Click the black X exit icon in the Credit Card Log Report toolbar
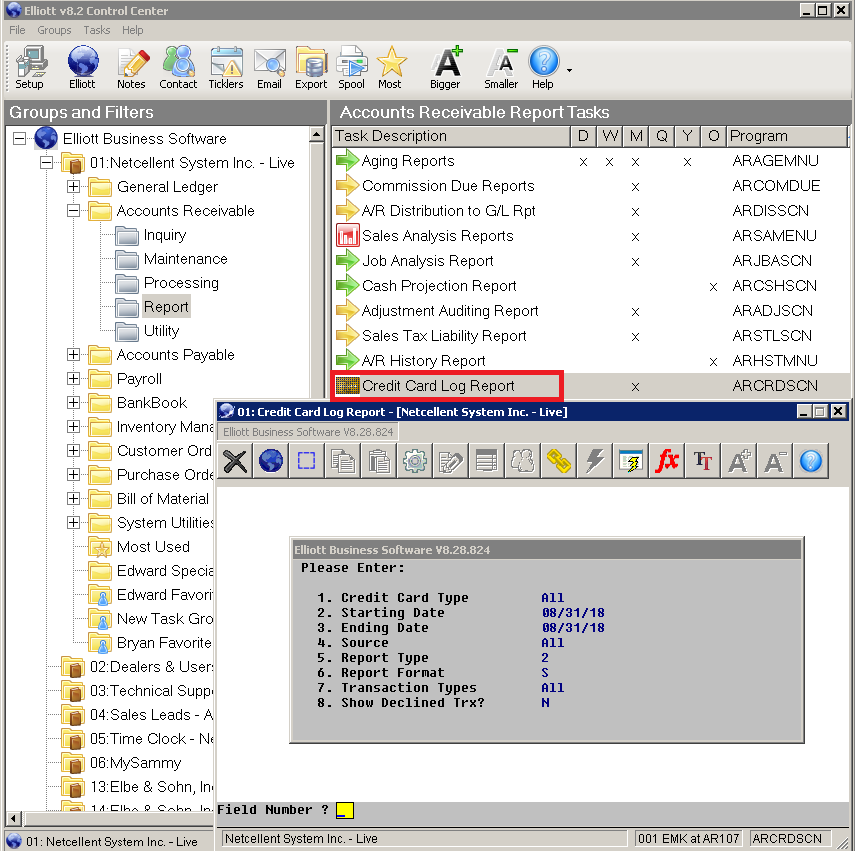The height and width of the screenshot is (851, 855). pyautogui.click(x=235, y=461)
